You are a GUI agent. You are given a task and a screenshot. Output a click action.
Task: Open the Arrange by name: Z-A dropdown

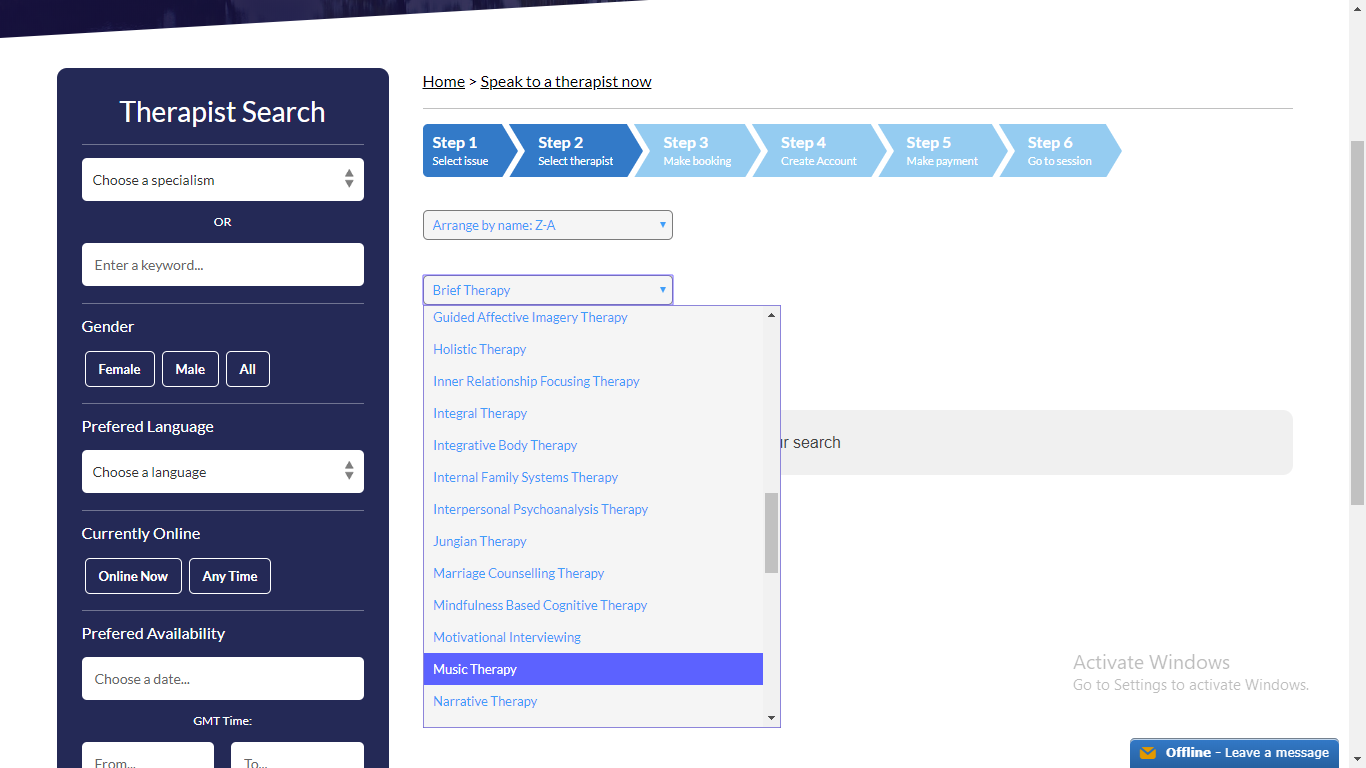547,225
